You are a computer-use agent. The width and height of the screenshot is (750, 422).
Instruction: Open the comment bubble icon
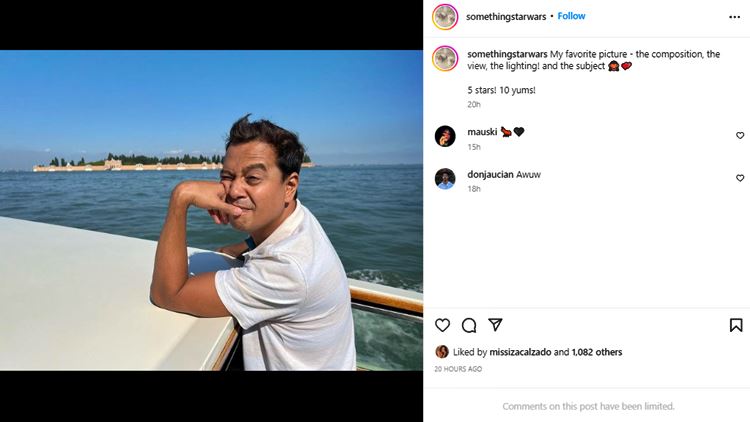(x=469, y=325)
